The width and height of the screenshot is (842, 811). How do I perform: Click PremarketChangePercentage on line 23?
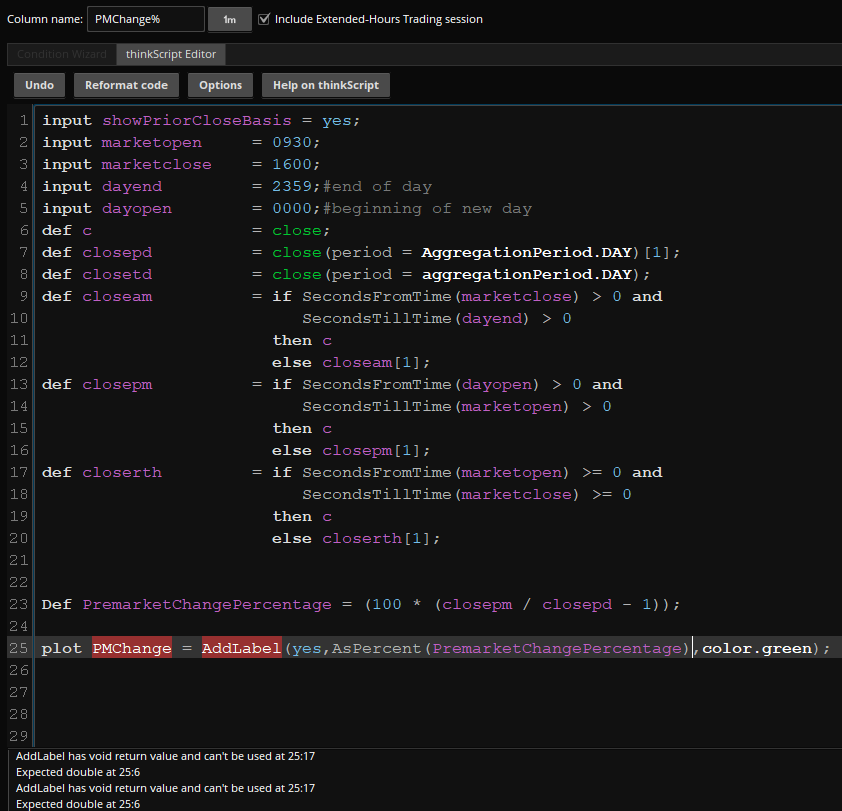pos(206,604)
